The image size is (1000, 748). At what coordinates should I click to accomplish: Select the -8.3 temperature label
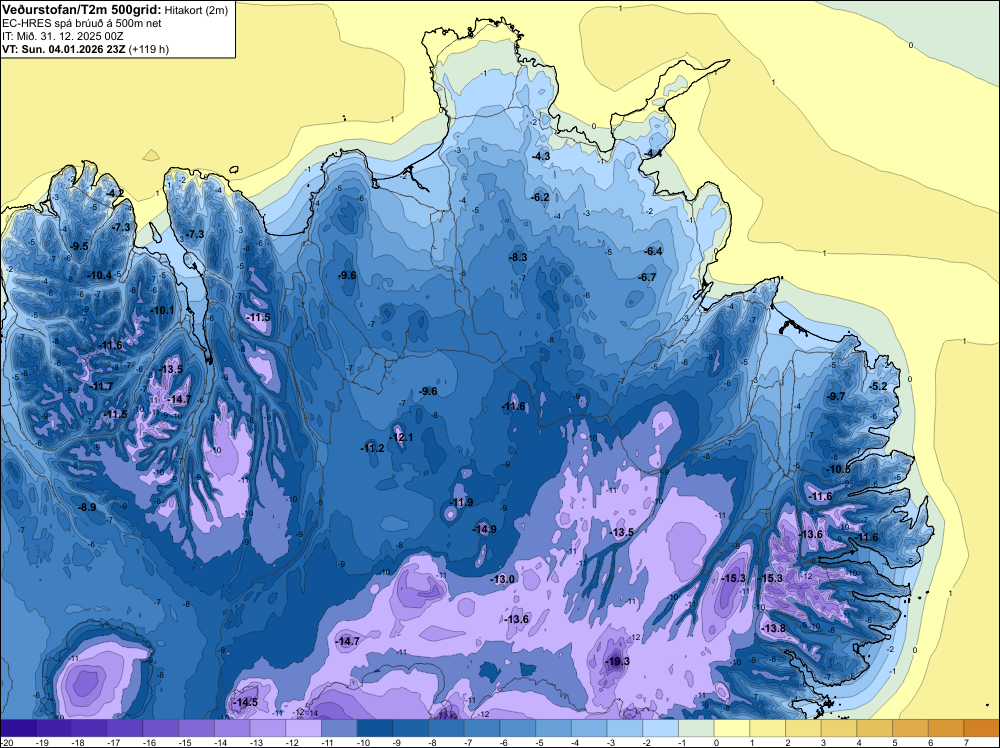(x=518, y=258)
